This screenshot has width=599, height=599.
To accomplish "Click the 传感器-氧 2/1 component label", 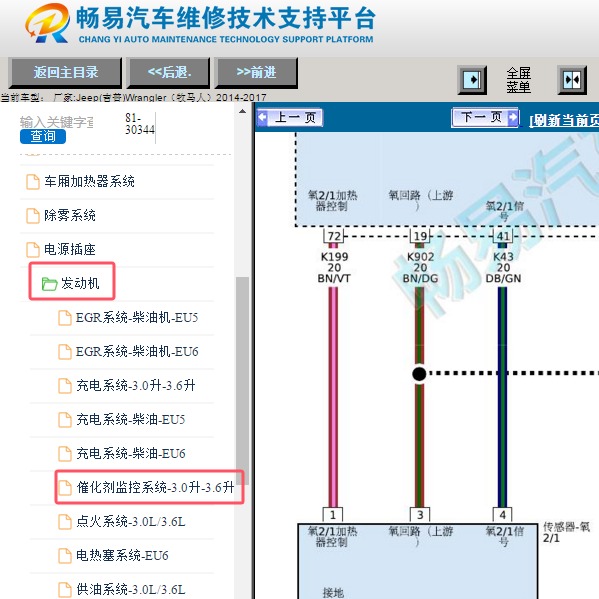I will 566,533.
